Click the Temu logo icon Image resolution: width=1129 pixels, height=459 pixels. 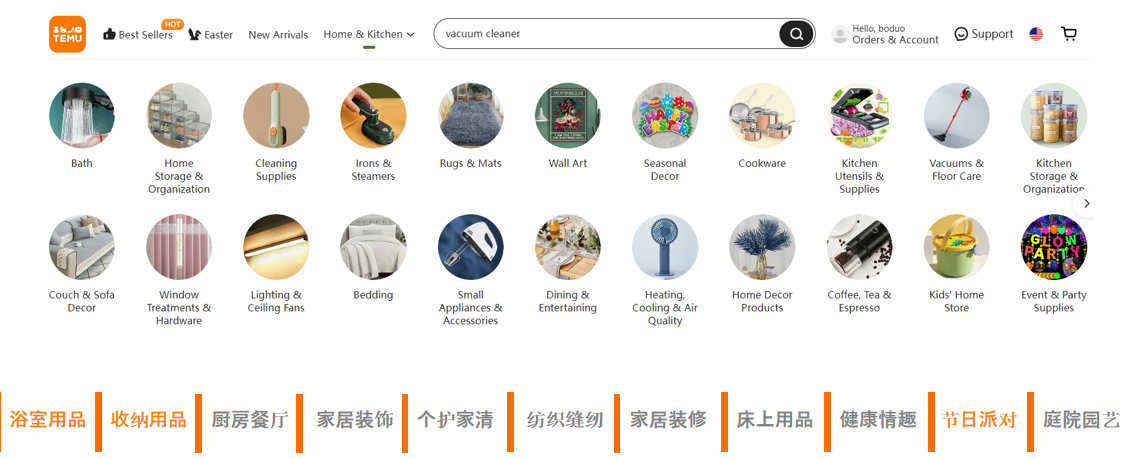(67, 34)
